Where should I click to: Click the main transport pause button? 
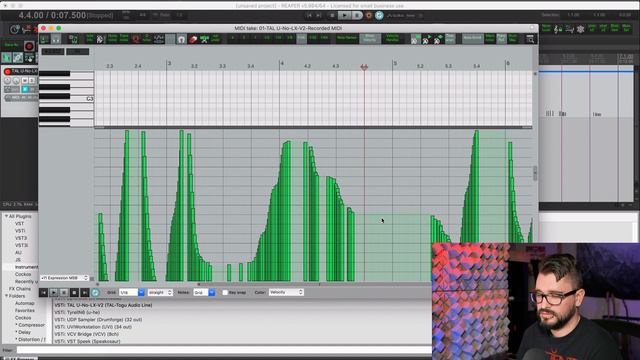(357, 16)
